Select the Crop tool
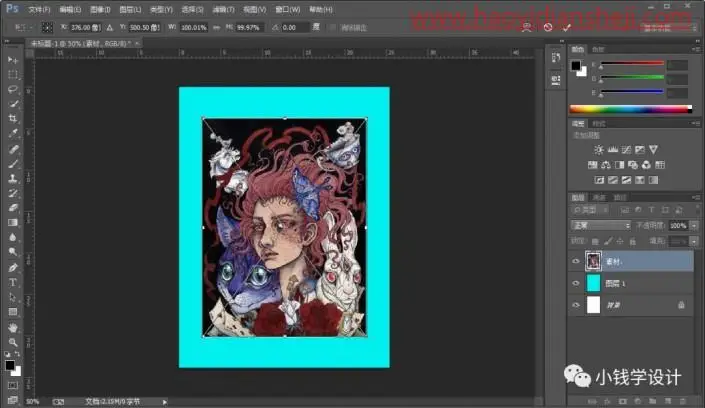This screenshot has height=408, width=705. coord(13,119)
